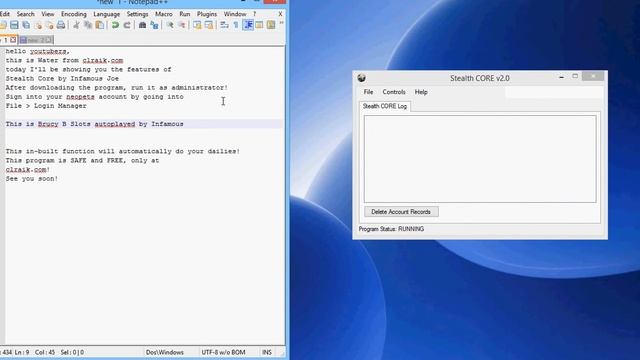Click the word 'youtubers' in the editor
Viewport: 640px width, 360px height.
click(48, 51)
